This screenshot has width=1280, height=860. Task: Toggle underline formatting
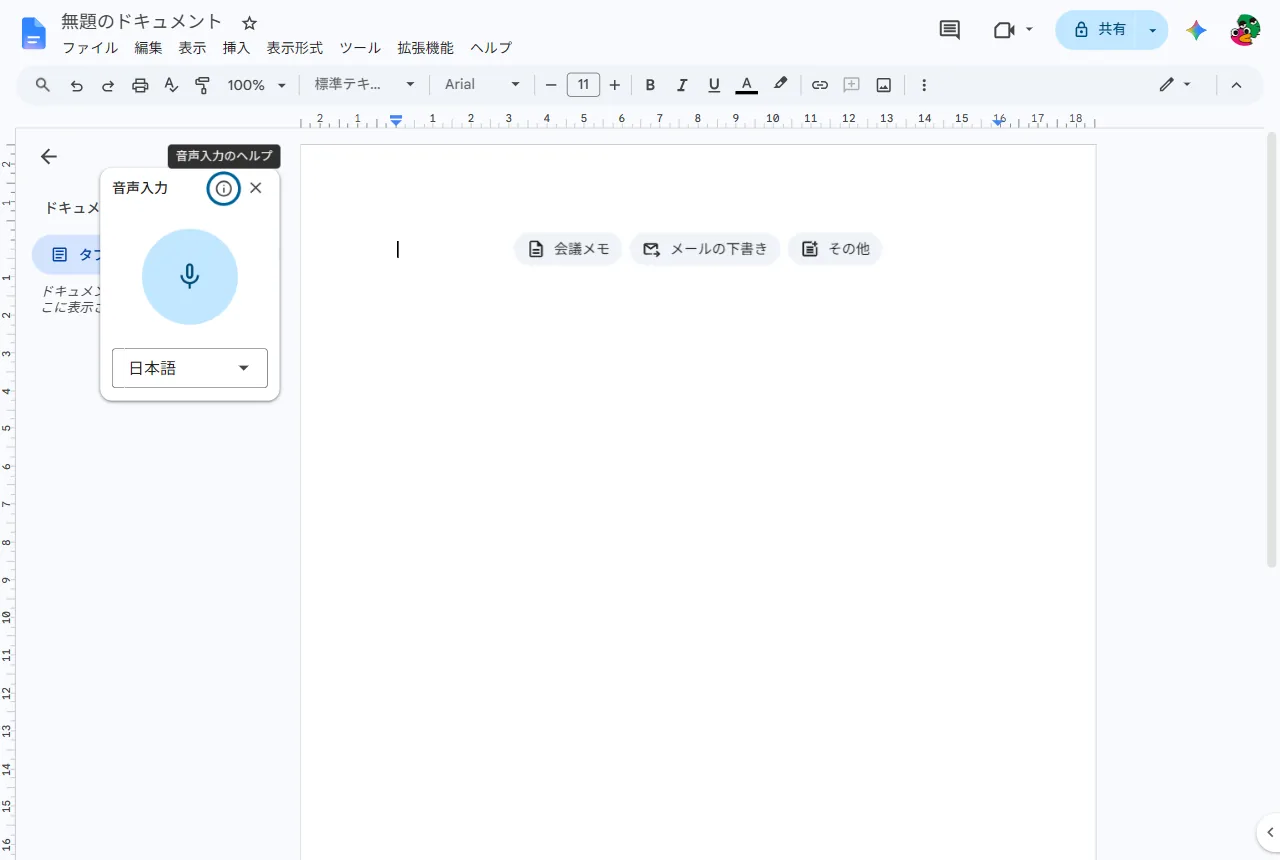click(714, 85)
